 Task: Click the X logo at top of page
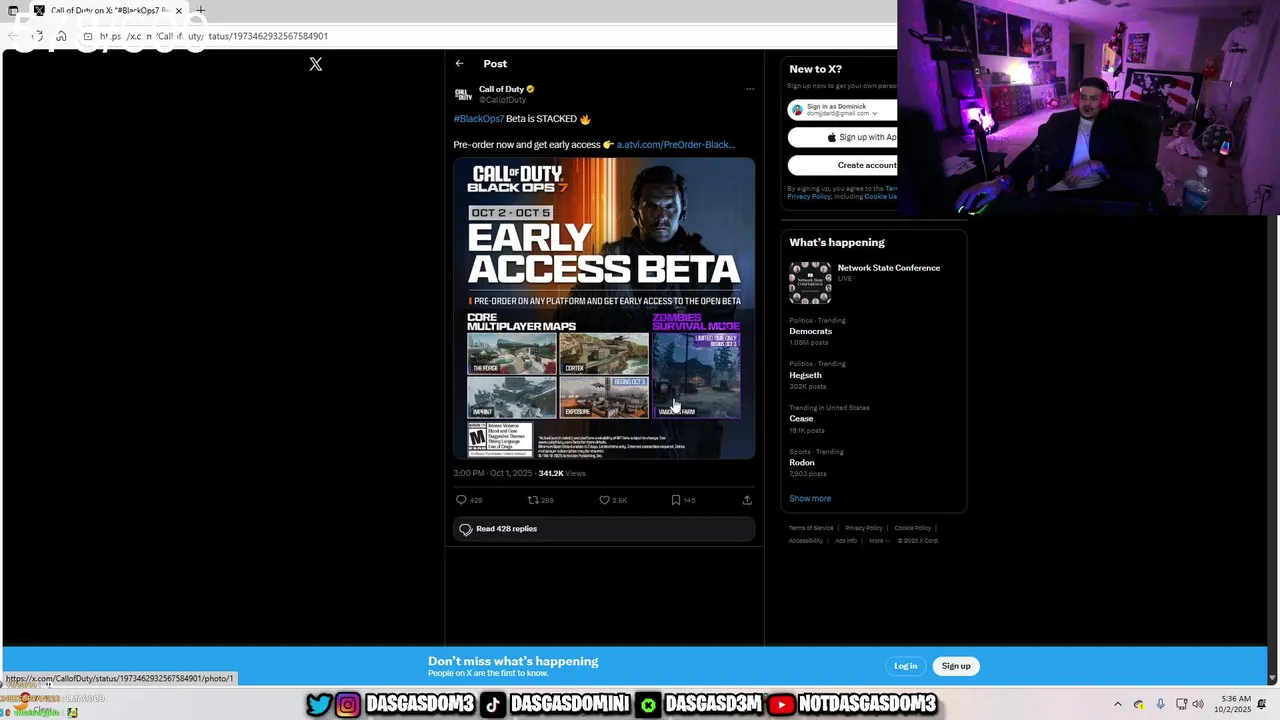coord(316,64)
